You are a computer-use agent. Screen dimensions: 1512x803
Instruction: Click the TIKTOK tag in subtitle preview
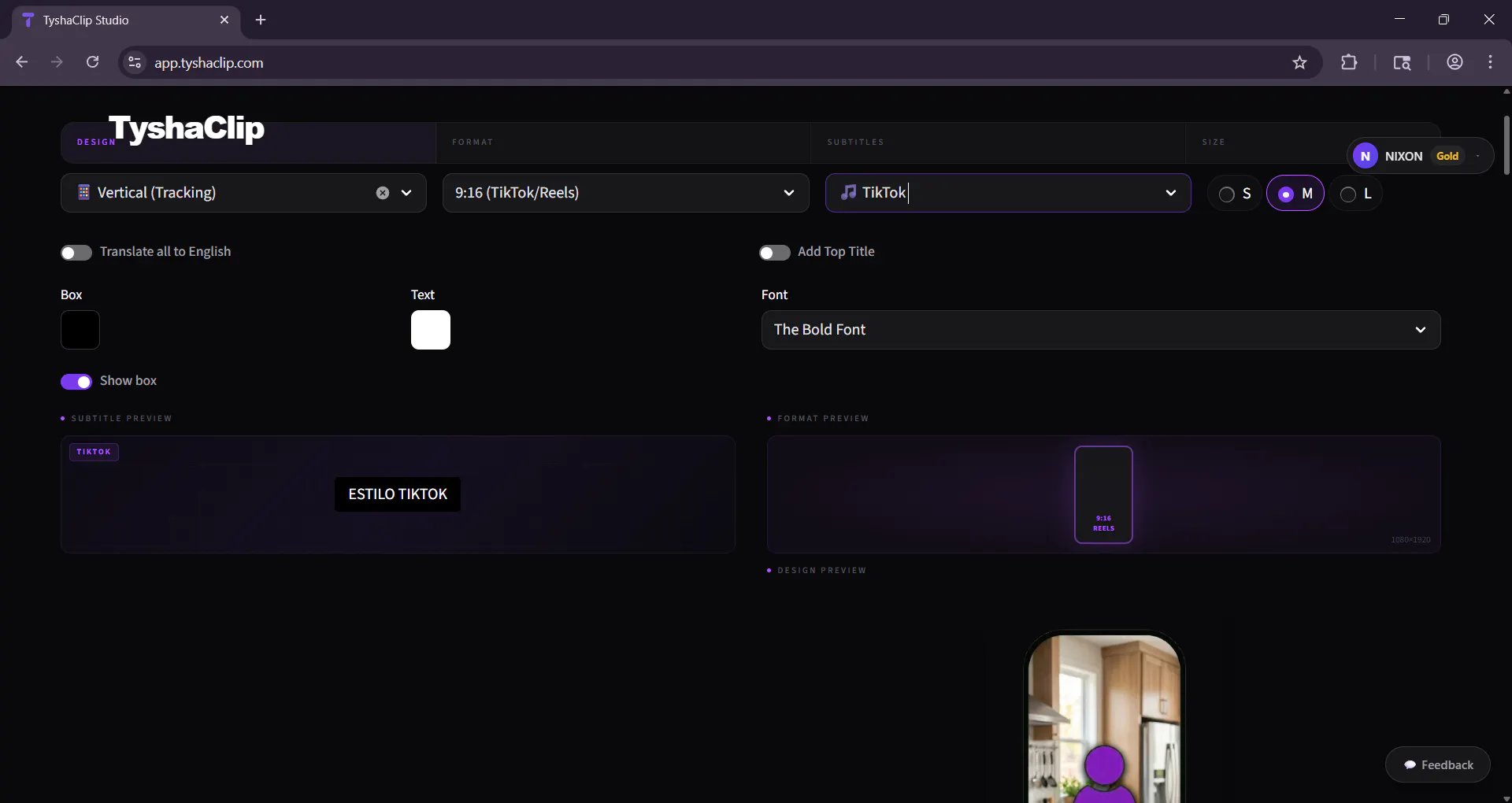click(94, 452)
